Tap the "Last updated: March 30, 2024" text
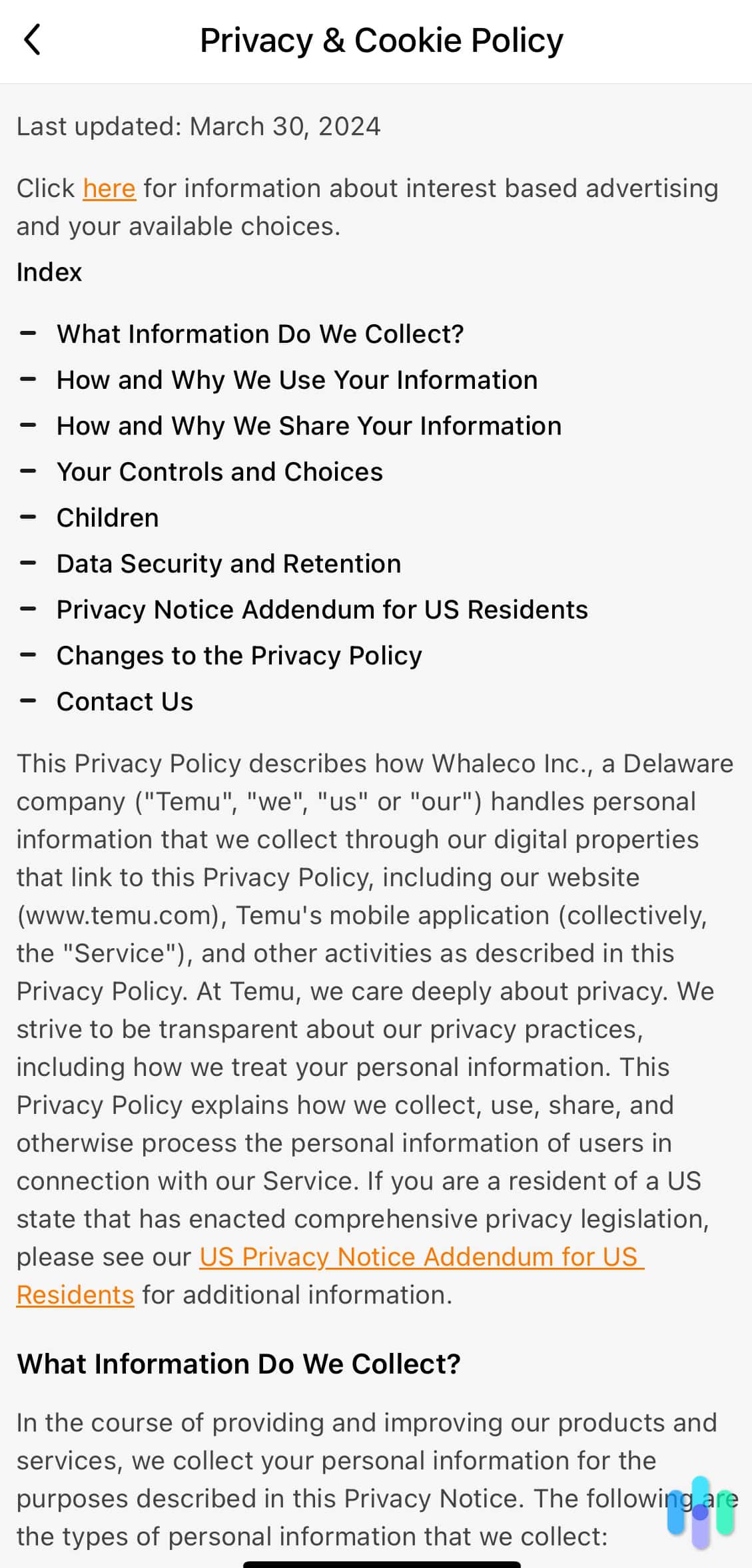Screen dimensions: 752x1568 click(x=198, y=126)
